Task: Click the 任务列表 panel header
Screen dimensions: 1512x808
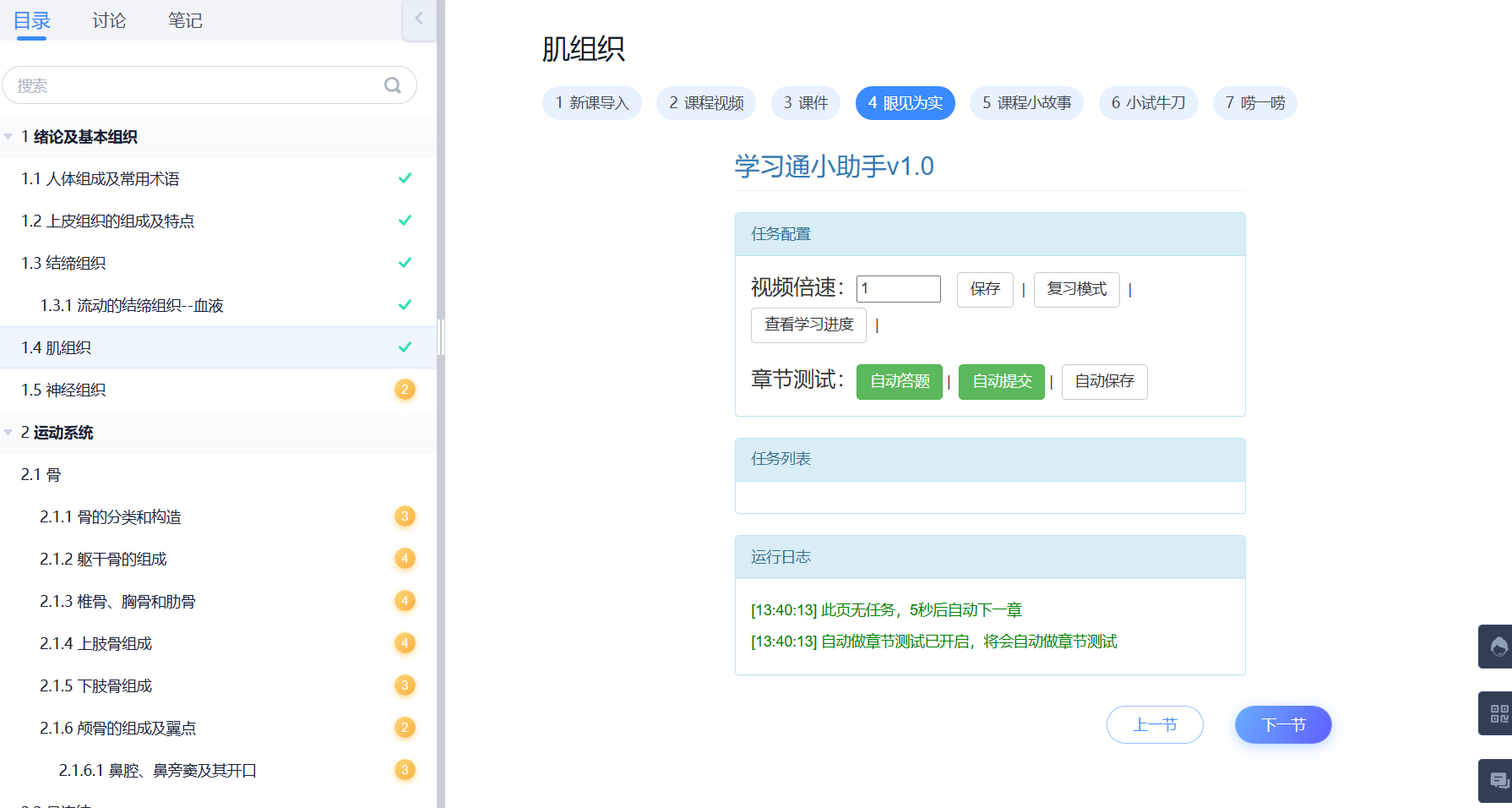Action: (990, 459)
